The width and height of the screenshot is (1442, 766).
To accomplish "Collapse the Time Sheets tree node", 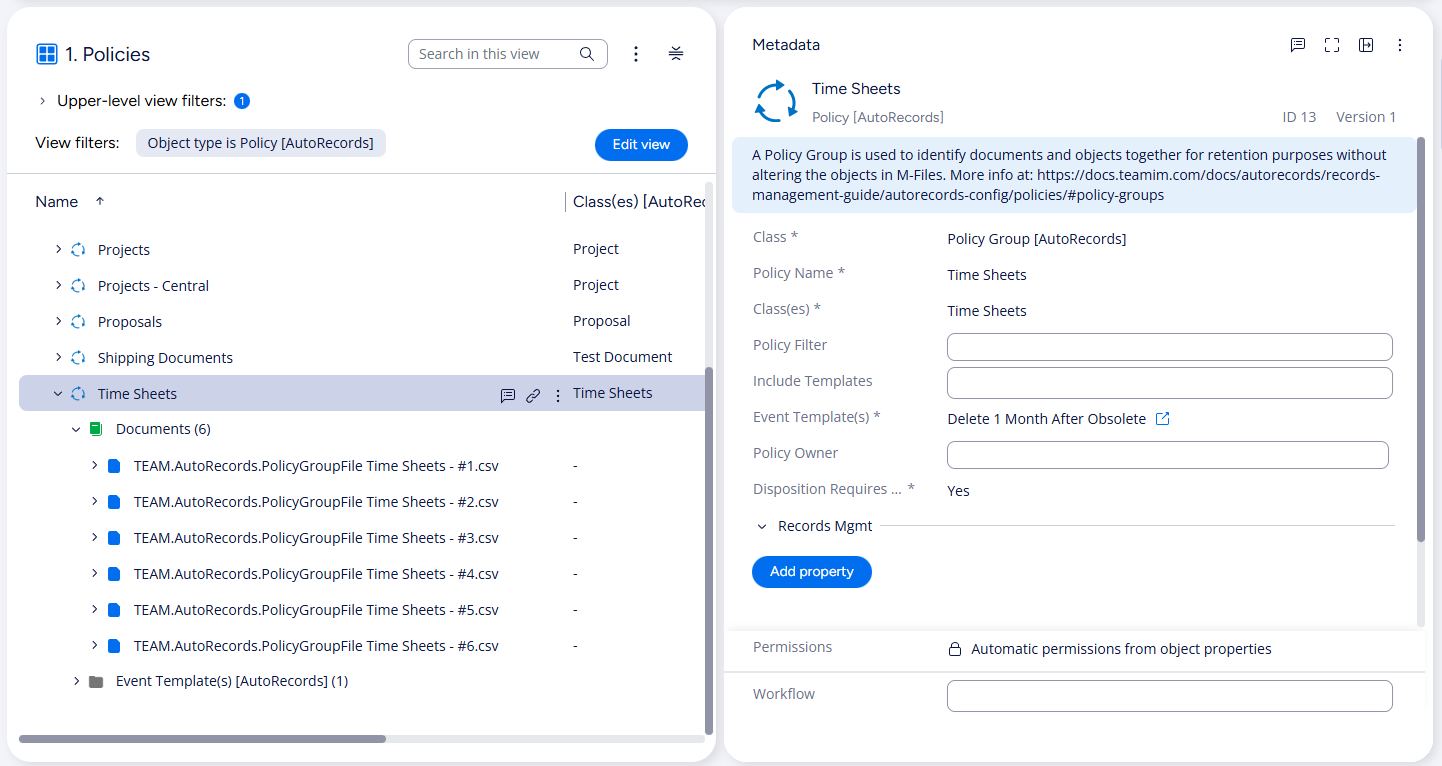I will pos(58,394).
